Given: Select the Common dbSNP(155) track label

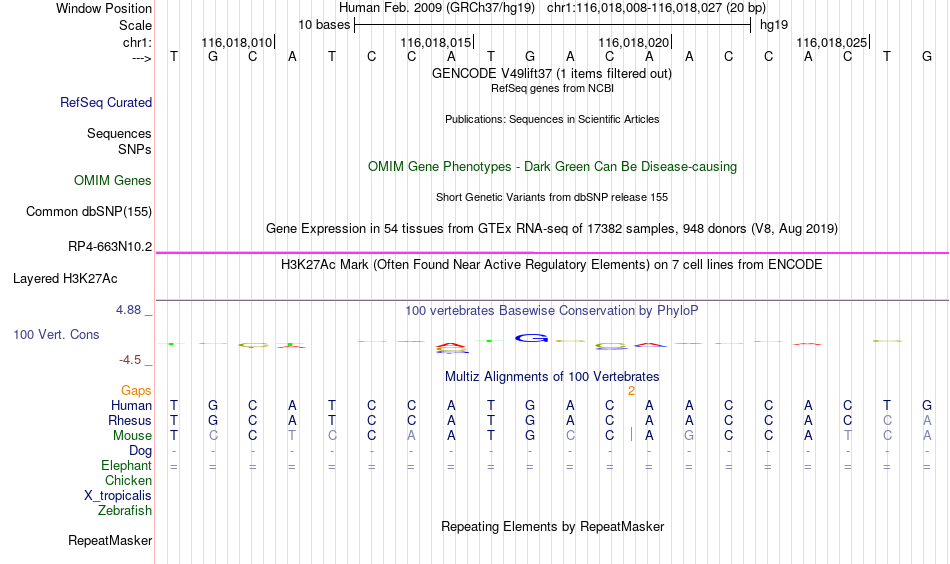Looking at the screenshot, I should coord(89,211).
